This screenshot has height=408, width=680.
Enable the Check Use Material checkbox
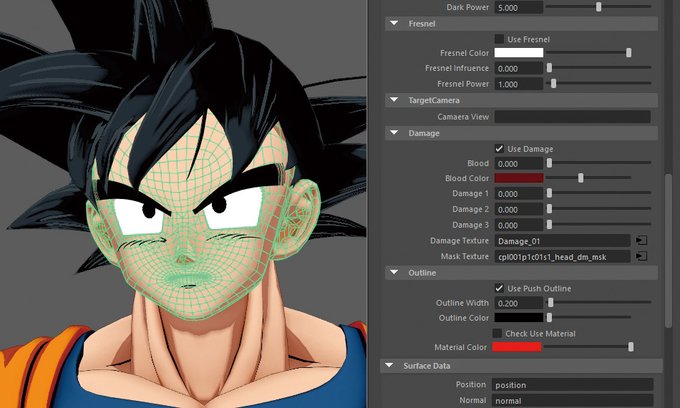click(x=497, y=333)
